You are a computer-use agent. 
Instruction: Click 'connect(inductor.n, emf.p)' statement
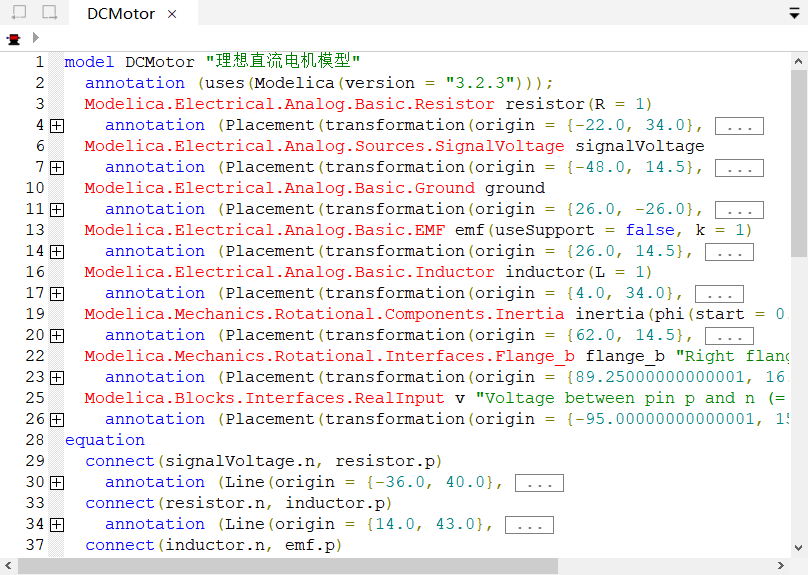click(x=214, y=545)
